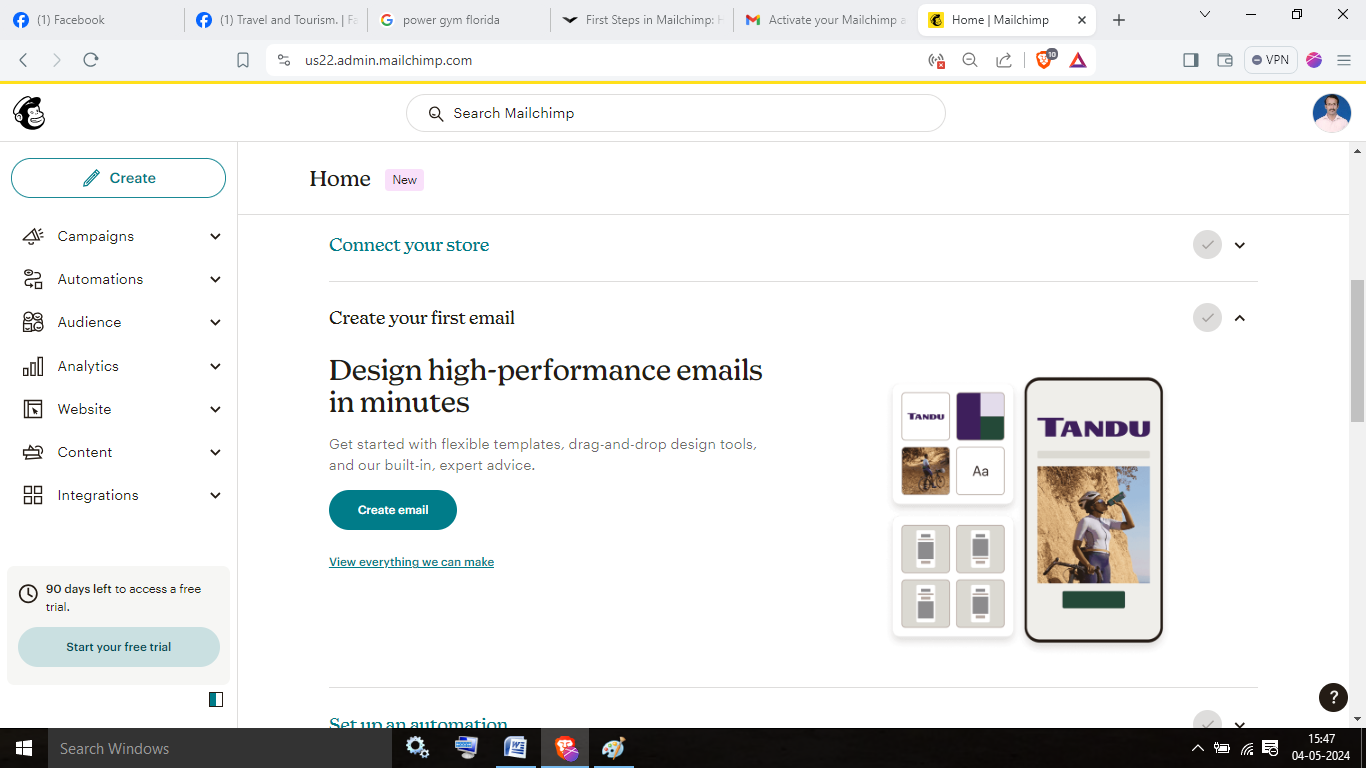The width and height of the screenshot is (1366, 768).
Task: Click the address bar URL
Action: click(x=389, y=60)
